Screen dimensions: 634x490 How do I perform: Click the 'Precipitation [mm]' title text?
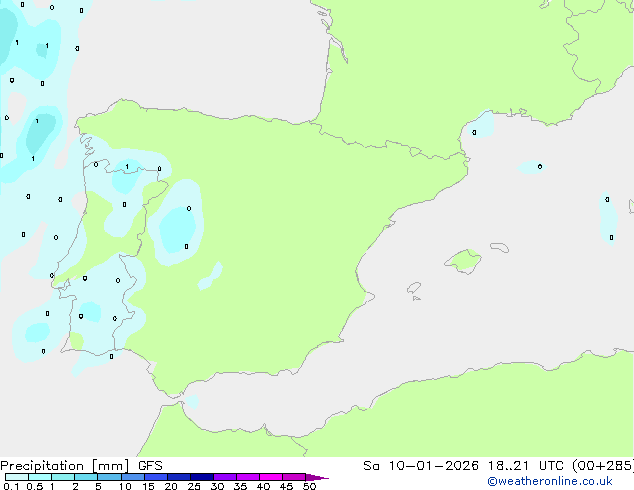[65, 466]
